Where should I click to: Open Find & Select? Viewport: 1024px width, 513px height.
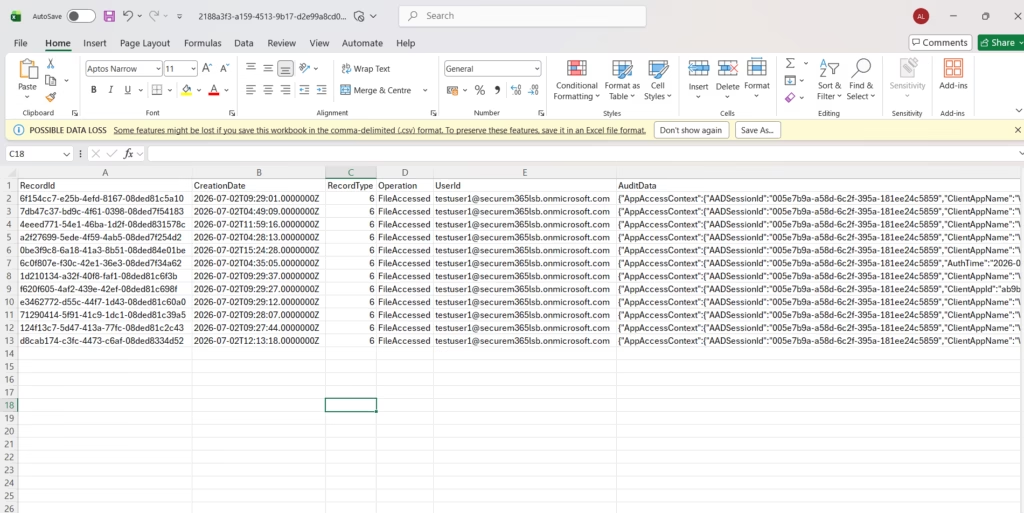[x=861, y=80]
